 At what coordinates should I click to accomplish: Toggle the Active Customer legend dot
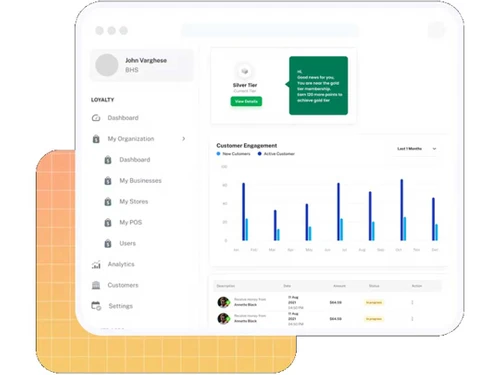coord(259,154)
